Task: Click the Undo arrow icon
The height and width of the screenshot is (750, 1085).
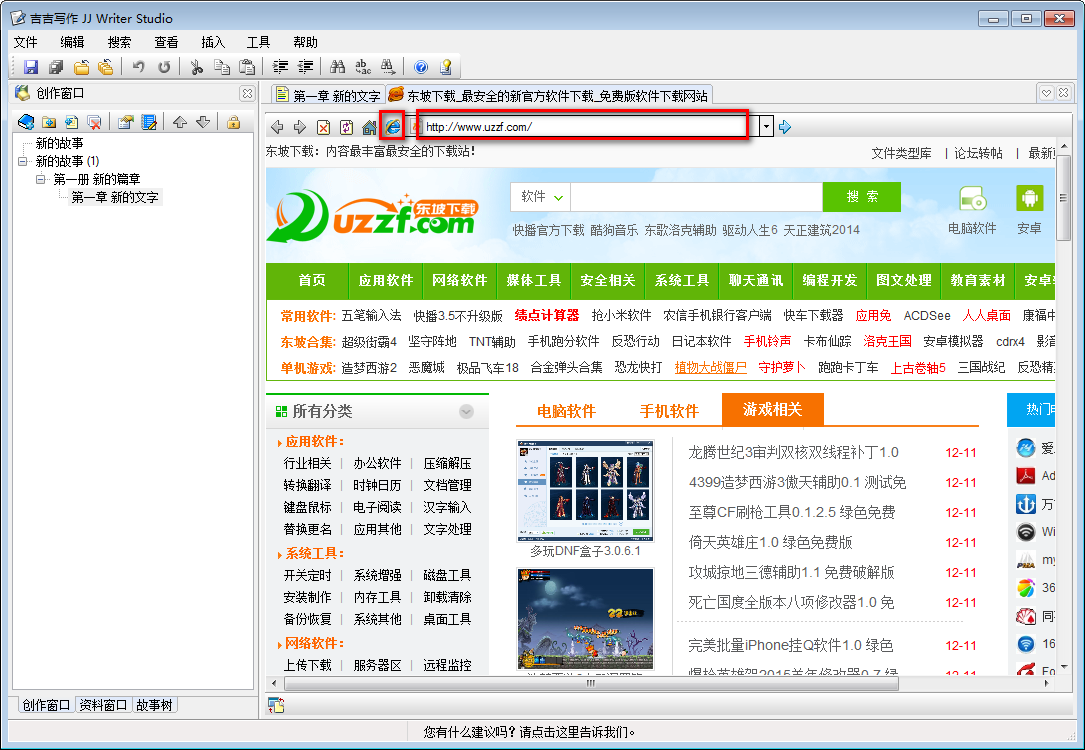Action: tap(138, 67)
